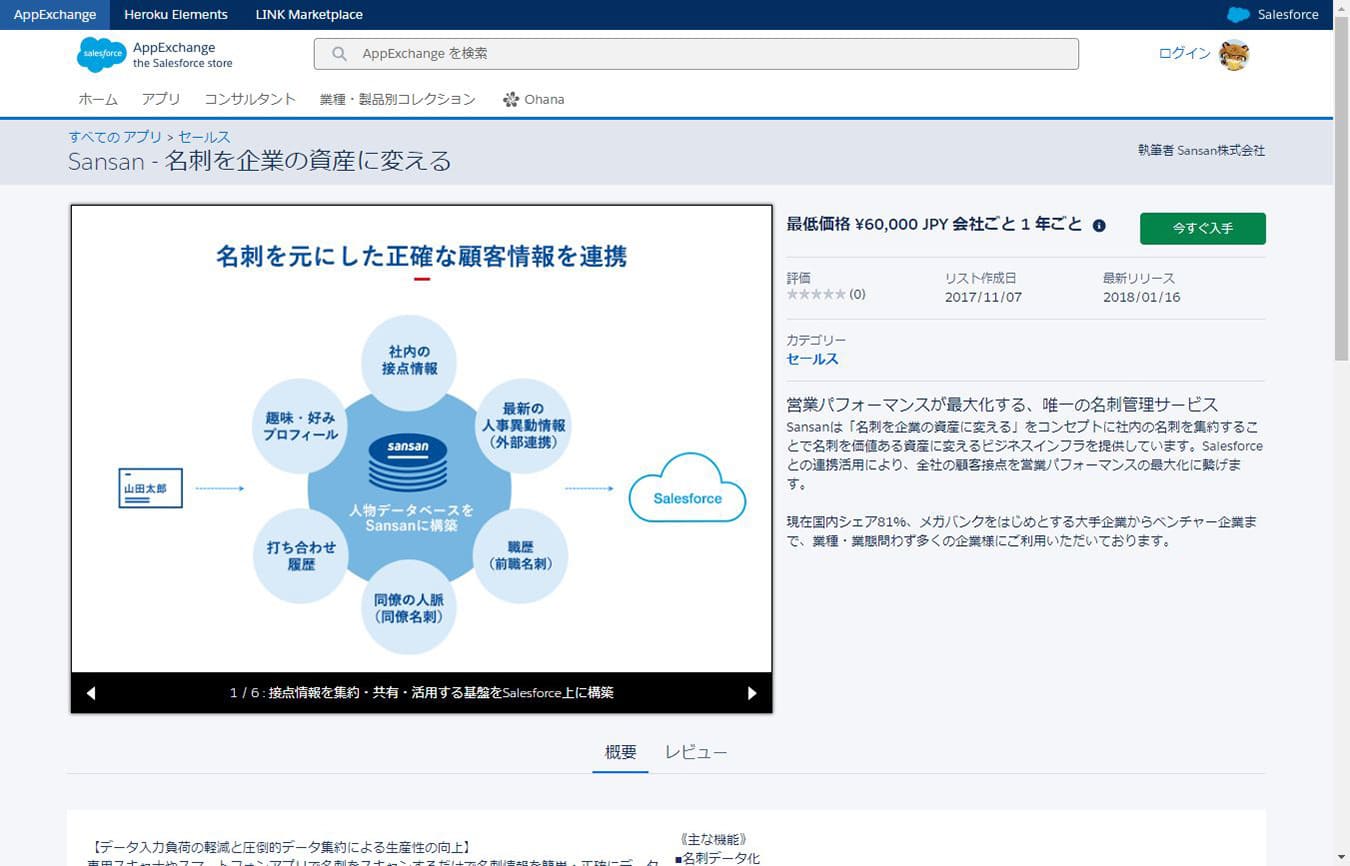This screenshot has width=1350, height=866.
Task: Open セールス breadcrumb link
Action: (x=204, y=137)
